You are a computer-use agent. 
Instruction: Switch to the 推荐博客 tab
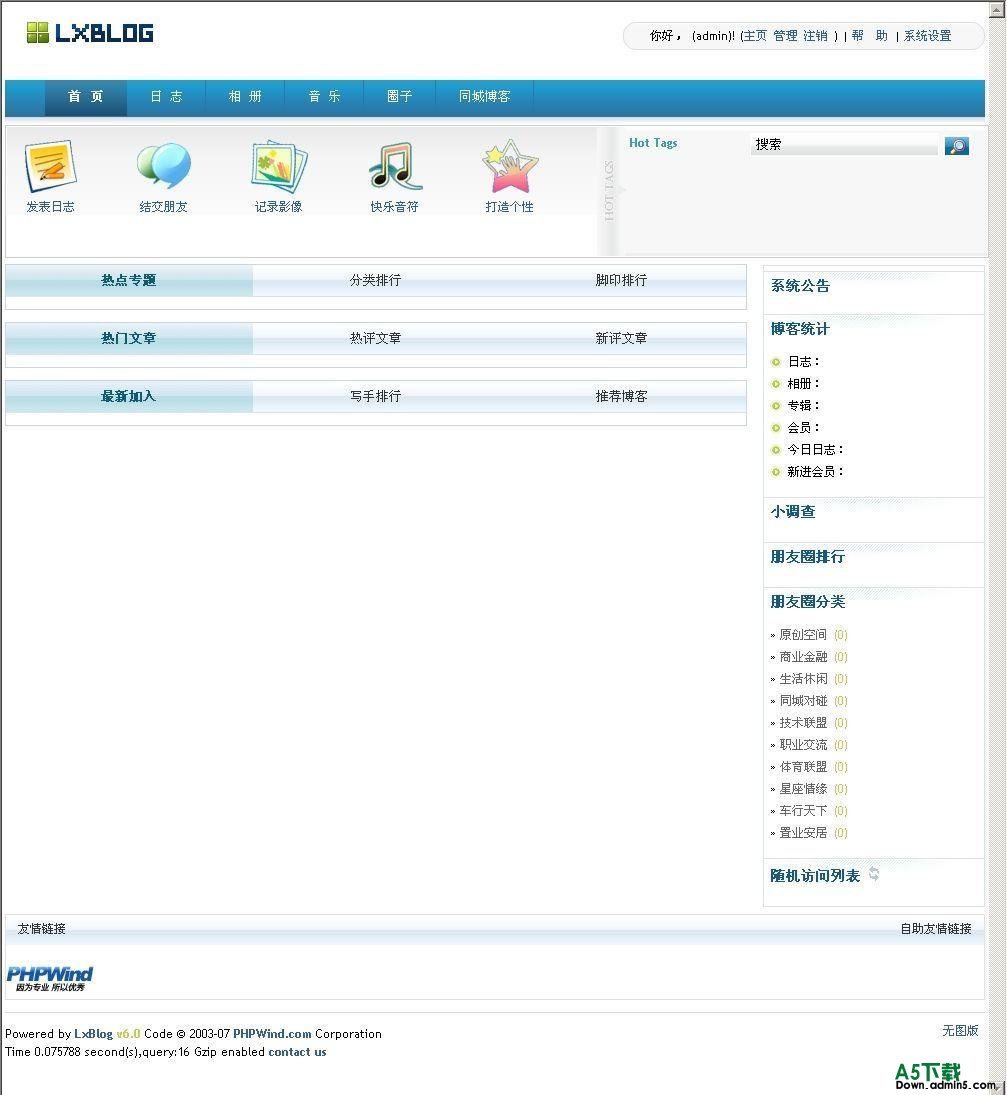[x=622, y=396]
